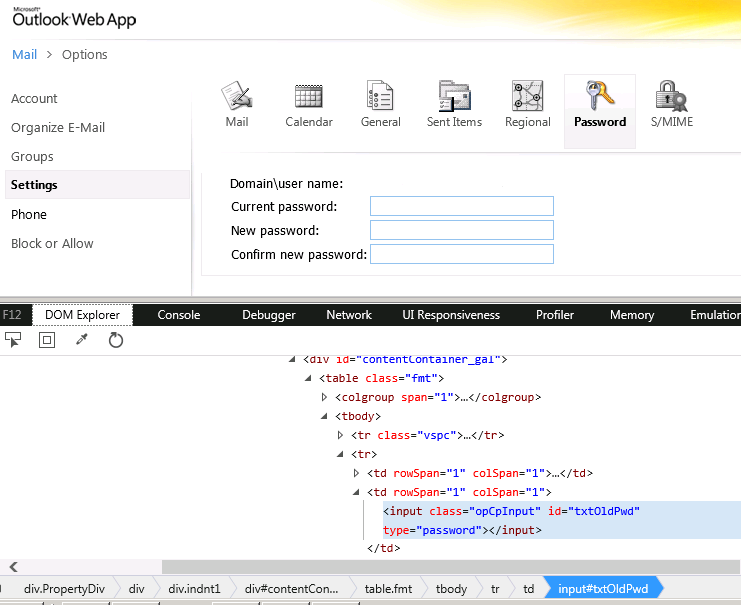
Task: Click div#contentCon... breadcrumb item
Action: pos(292,589)
